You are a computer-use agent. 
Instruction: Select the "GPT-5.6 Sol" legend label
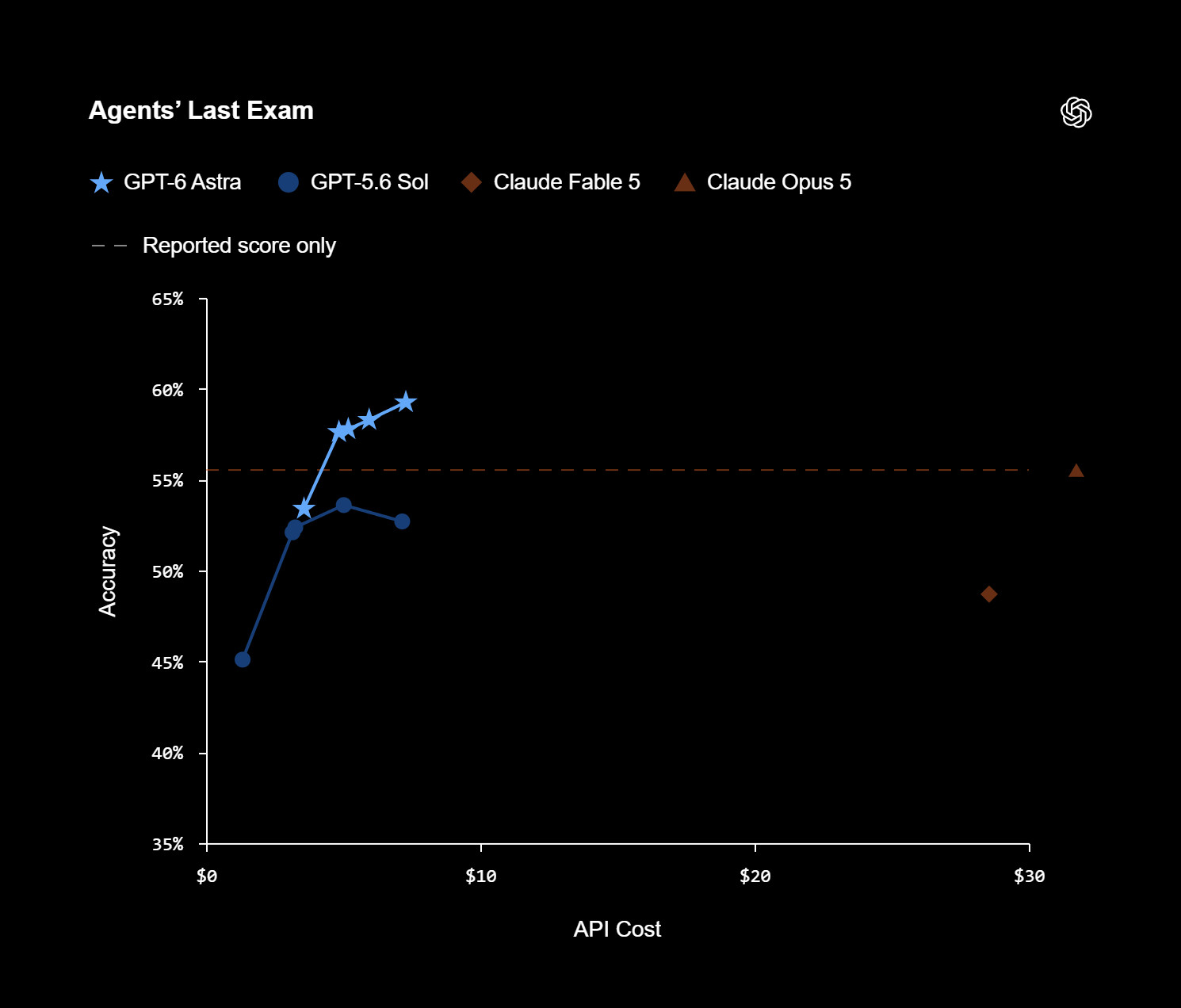pyautogui.click(x=369, y=182)
